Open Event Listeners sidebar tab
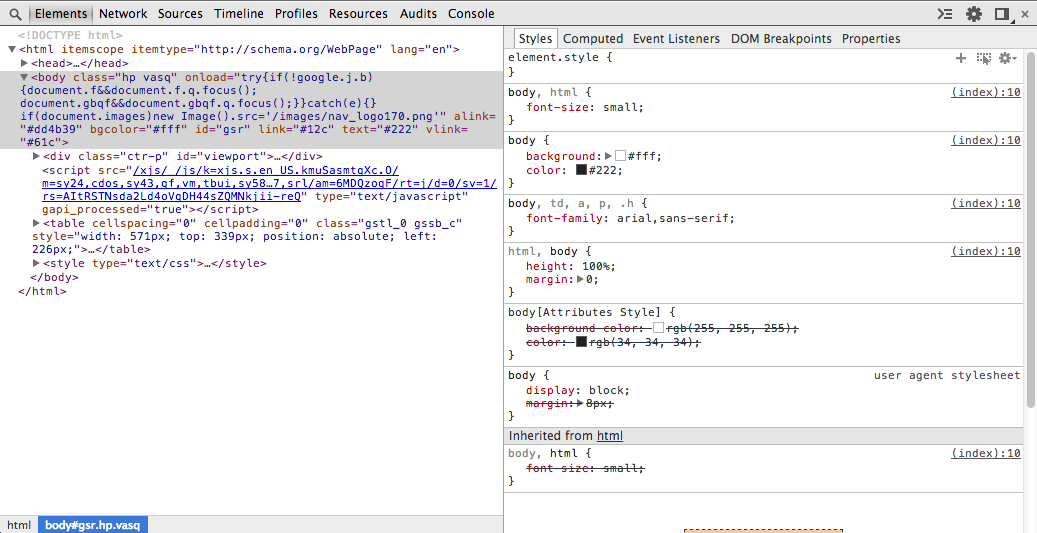The width and height of the screenshot is (1037, 533). (x=676, y=38)
